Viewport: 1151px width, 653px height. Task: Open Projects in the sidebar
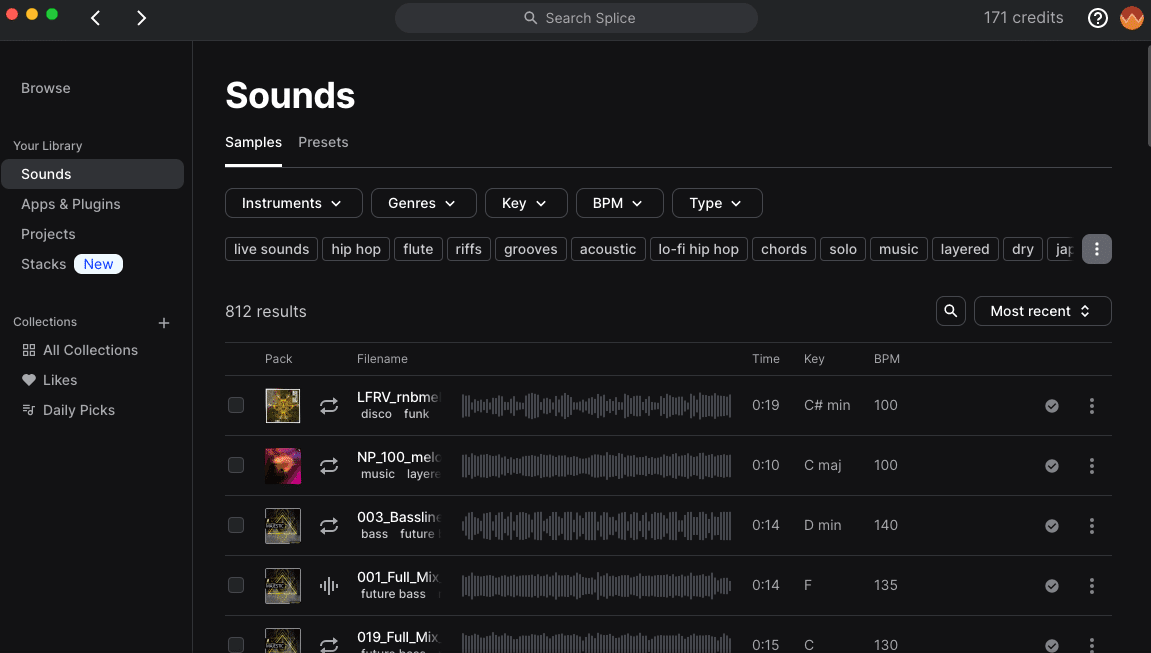[48, 234]
